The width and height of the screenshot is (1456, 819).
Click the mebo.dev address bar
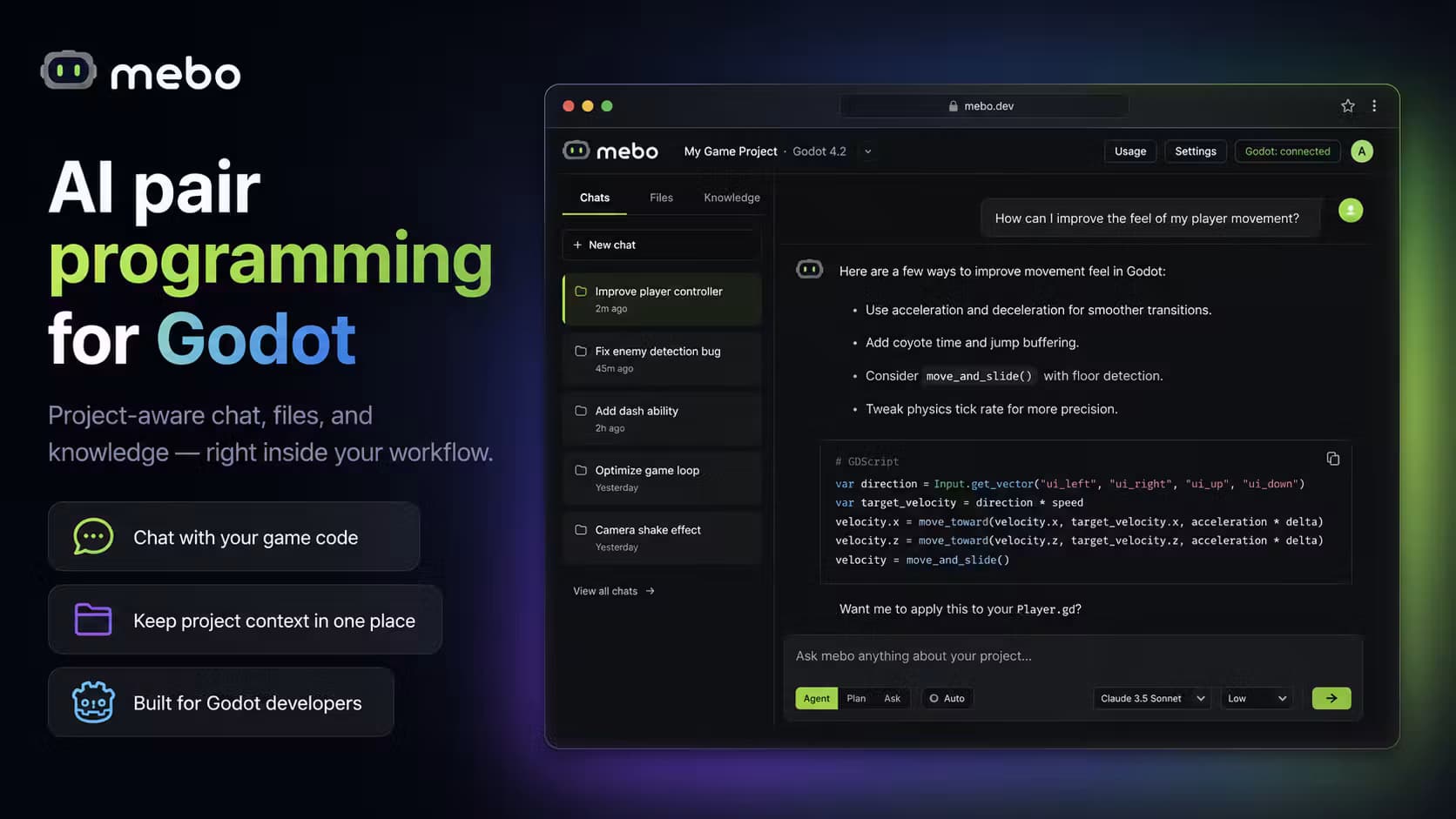tap(984, 106)
